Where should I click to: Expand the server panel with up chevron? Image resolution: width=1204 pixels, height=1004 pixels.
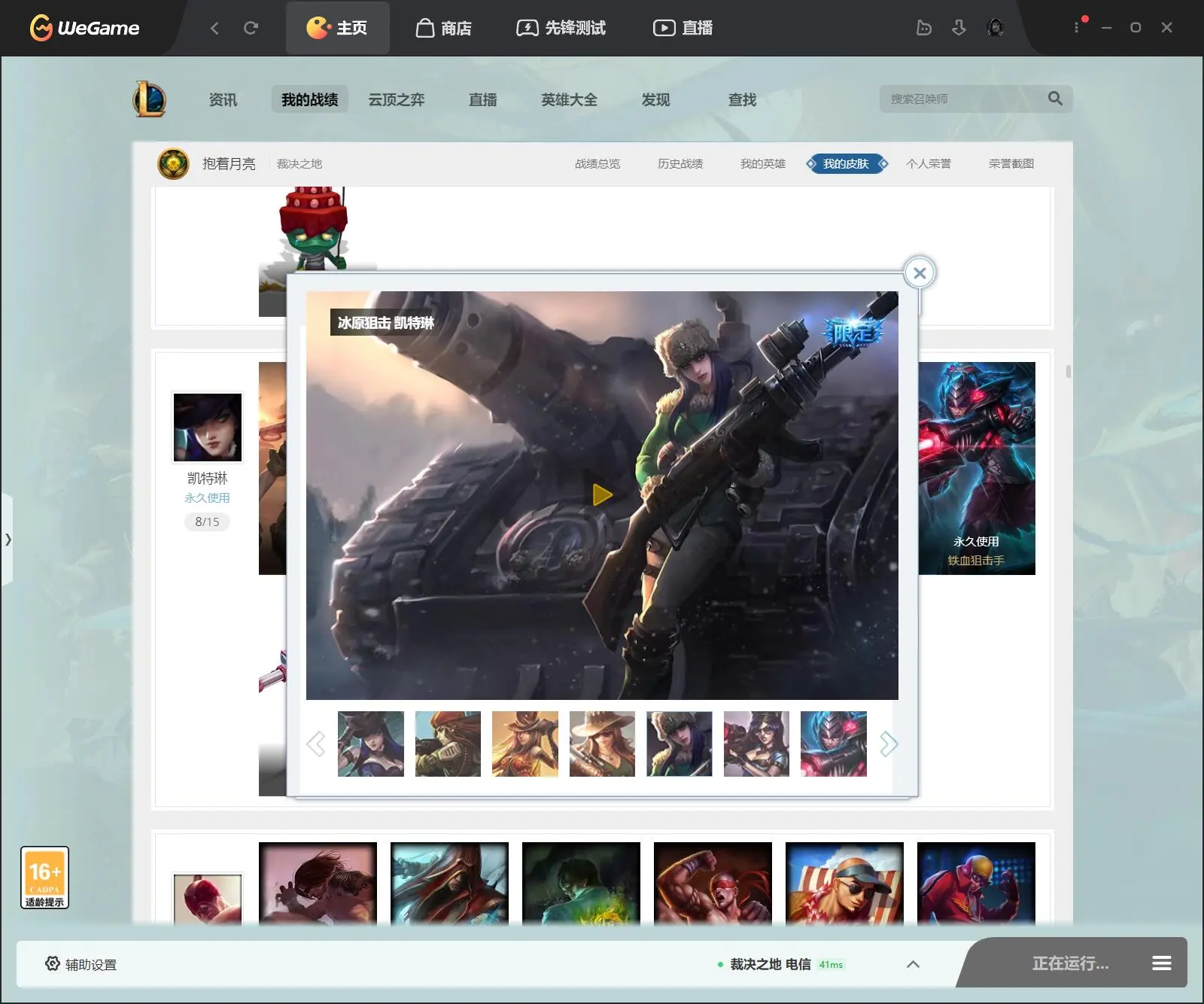click(x=913, y=964)
